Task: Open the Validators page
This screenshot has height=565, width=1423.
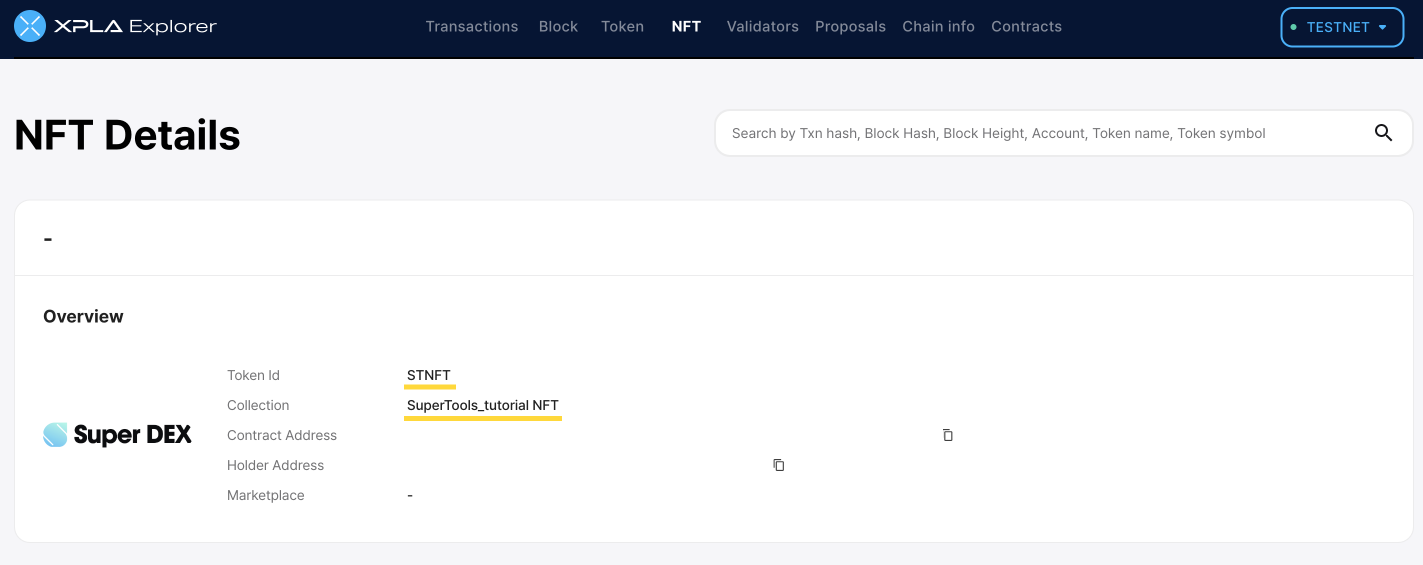Action: [x=762, y=27]
